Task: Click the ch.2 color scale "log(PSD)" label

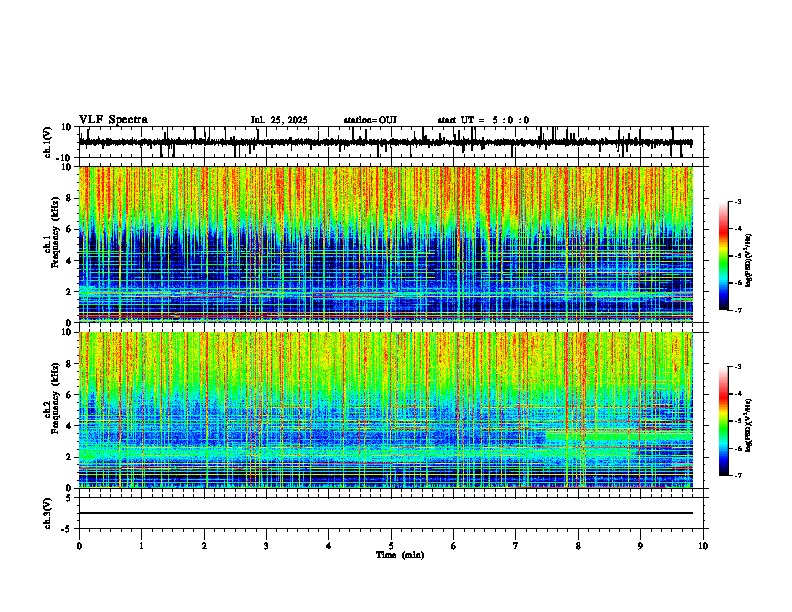Action: pyautogui.click(x=749, y=425)
